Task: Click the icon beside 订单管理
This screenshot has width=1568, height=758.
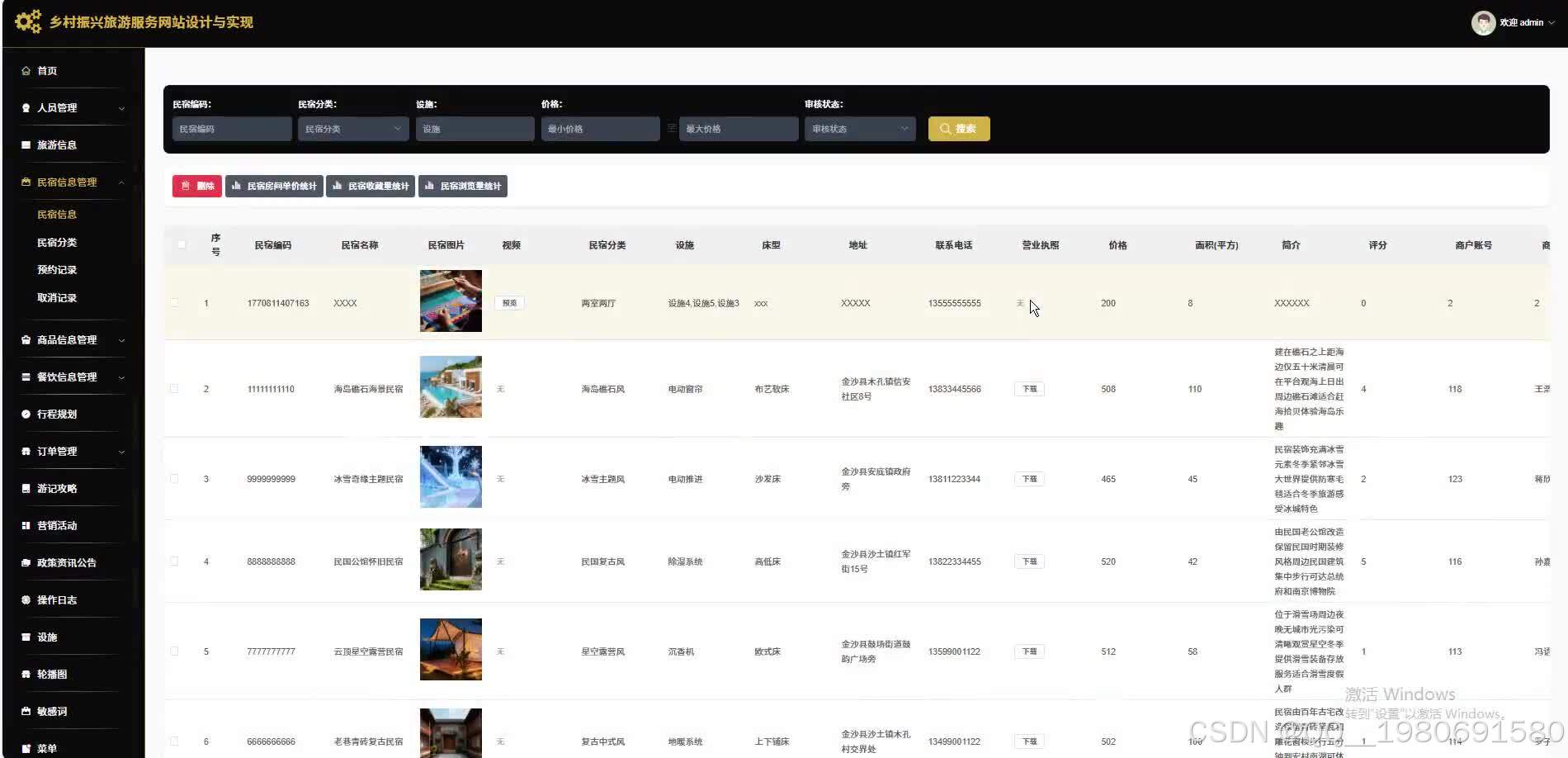Action: click(26, 452)
